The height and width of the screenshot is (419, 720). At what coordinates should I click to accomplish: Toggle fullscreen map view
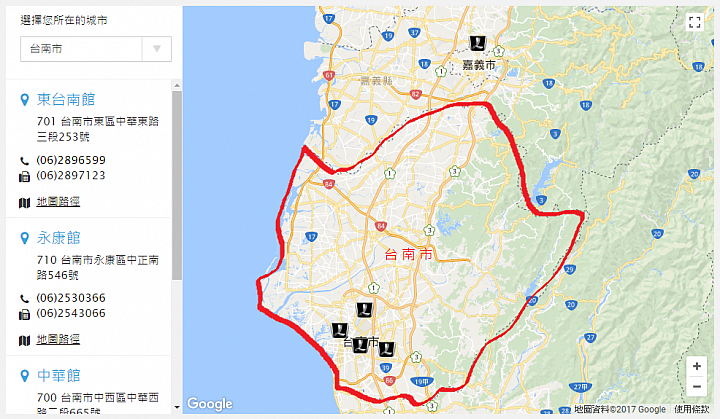[694, 22]
